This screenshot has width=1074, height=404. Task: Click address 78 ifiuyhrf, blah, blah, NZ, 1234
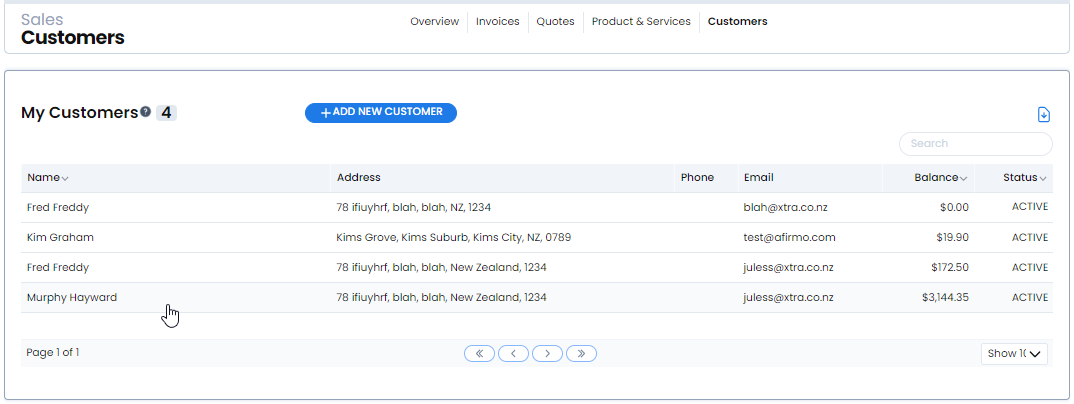pyautogui.click(x=414, y=207)
